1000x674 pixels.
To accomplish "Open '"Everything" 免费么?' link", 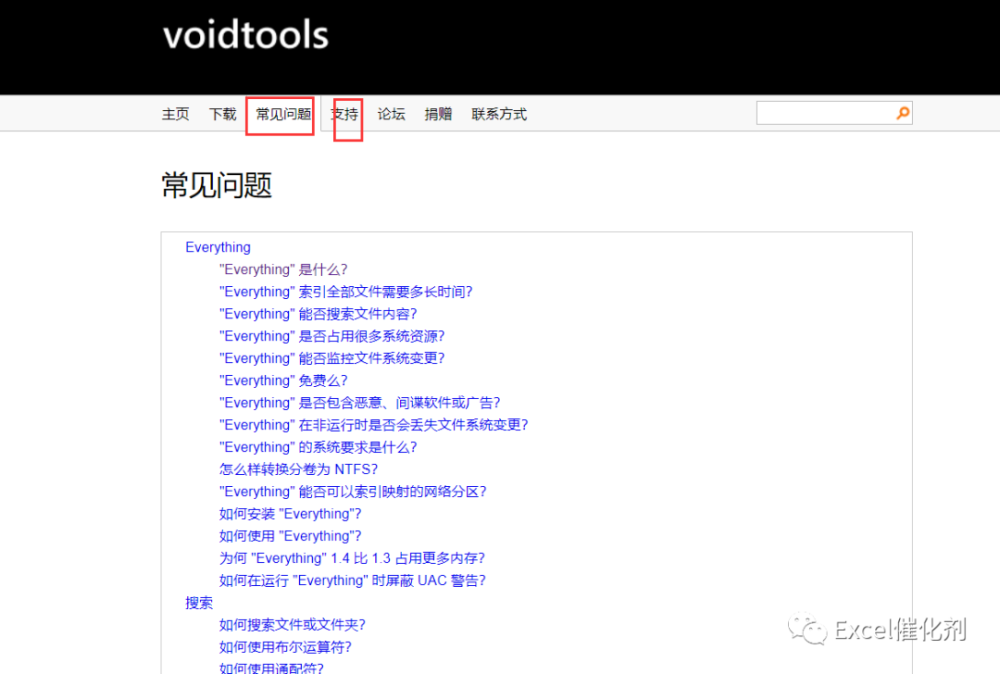I will point(283,381).
